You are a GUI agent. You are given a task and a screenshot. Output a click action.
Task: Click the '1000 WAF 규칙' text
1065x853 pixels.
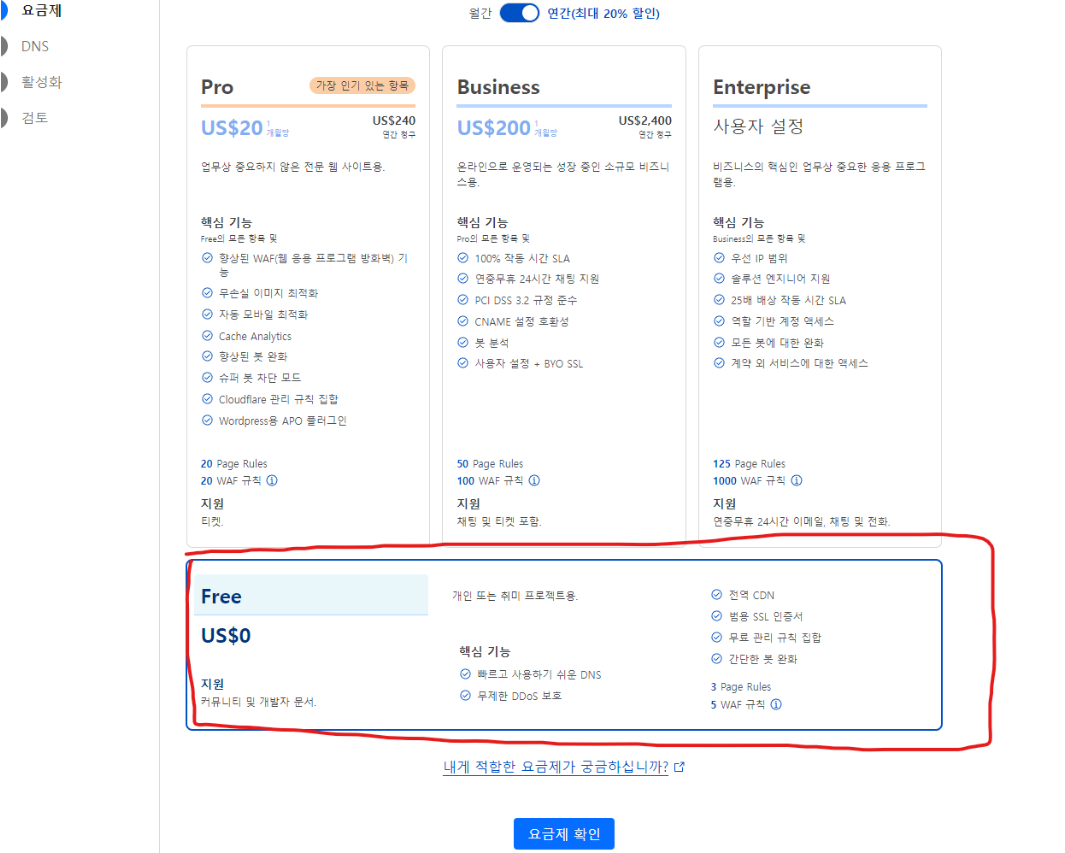749,481
